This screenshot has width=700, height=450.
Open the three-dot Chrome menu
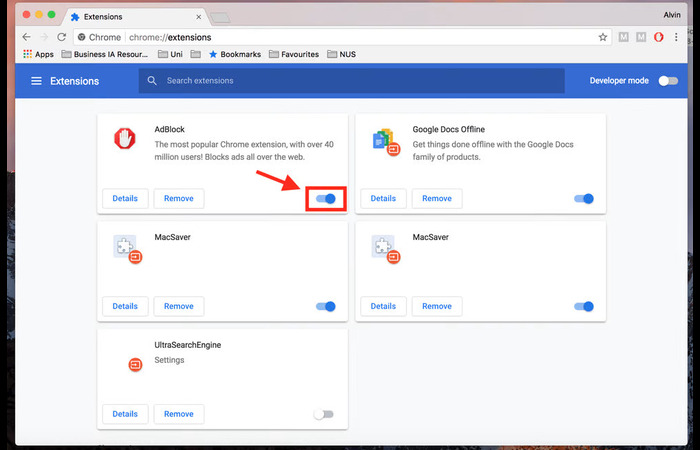click(676, 37)
